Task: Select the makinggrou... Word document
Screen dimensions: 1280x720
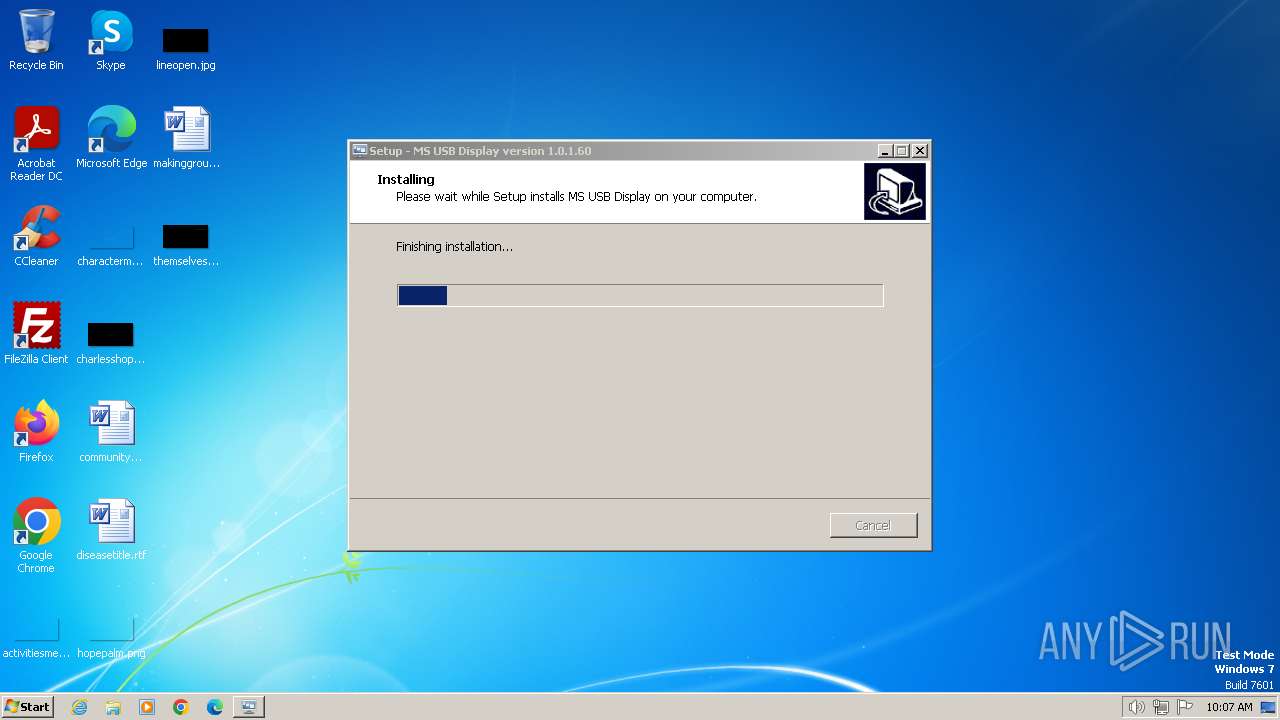Action: (x=186, y=138)
